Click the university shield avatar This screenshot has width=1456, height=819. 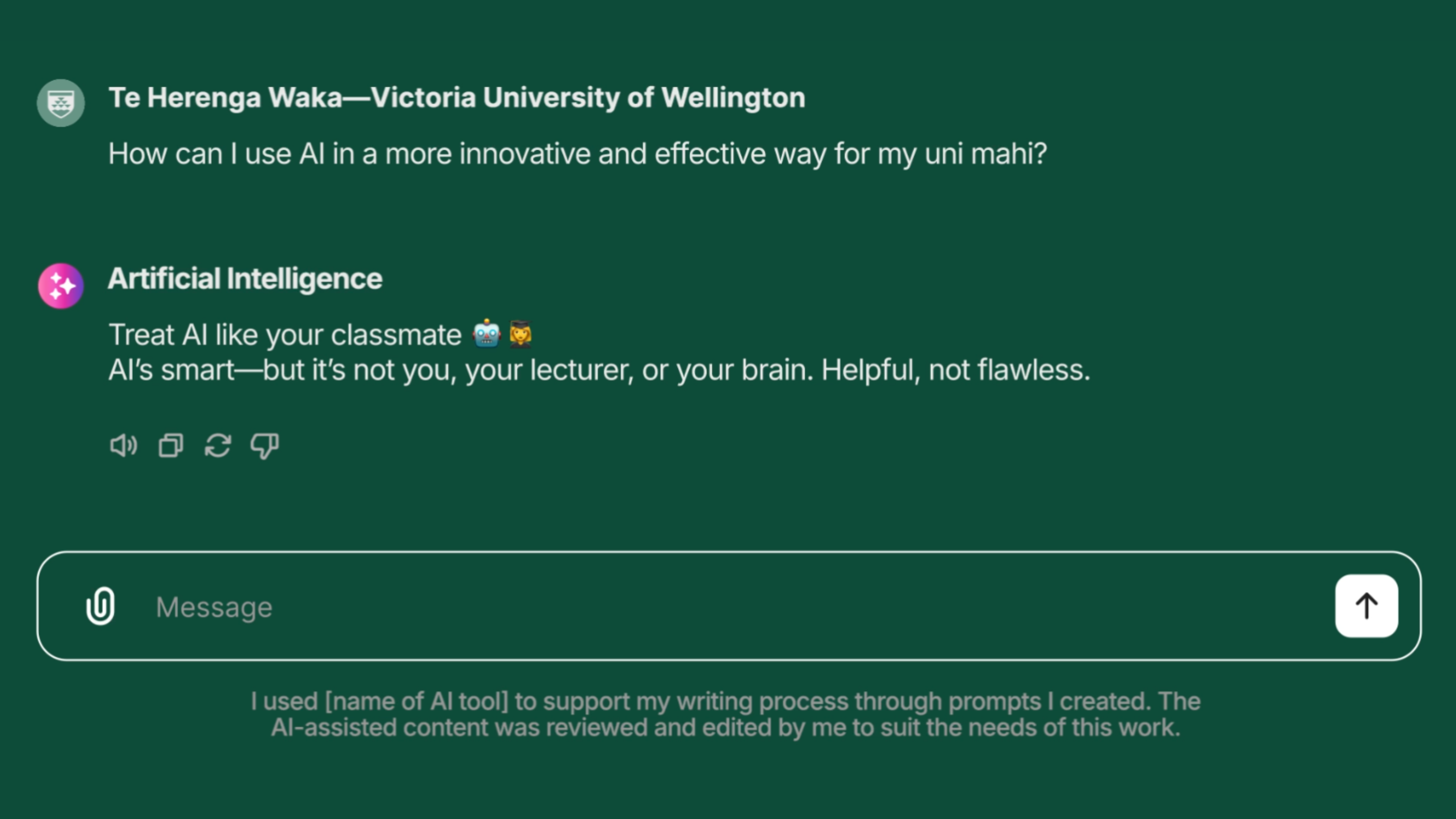(x=61, y=103)
